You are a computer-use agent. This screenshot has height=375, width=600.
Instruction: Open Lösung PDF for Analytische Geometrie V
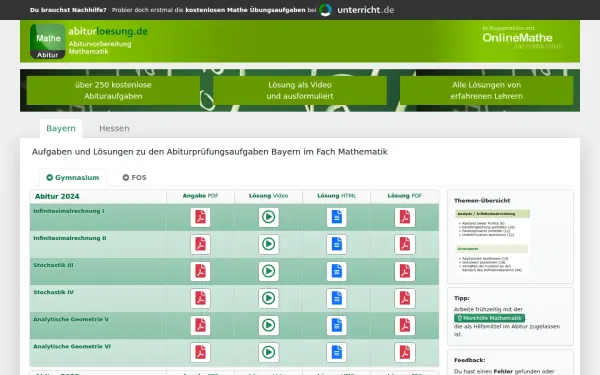405,325
